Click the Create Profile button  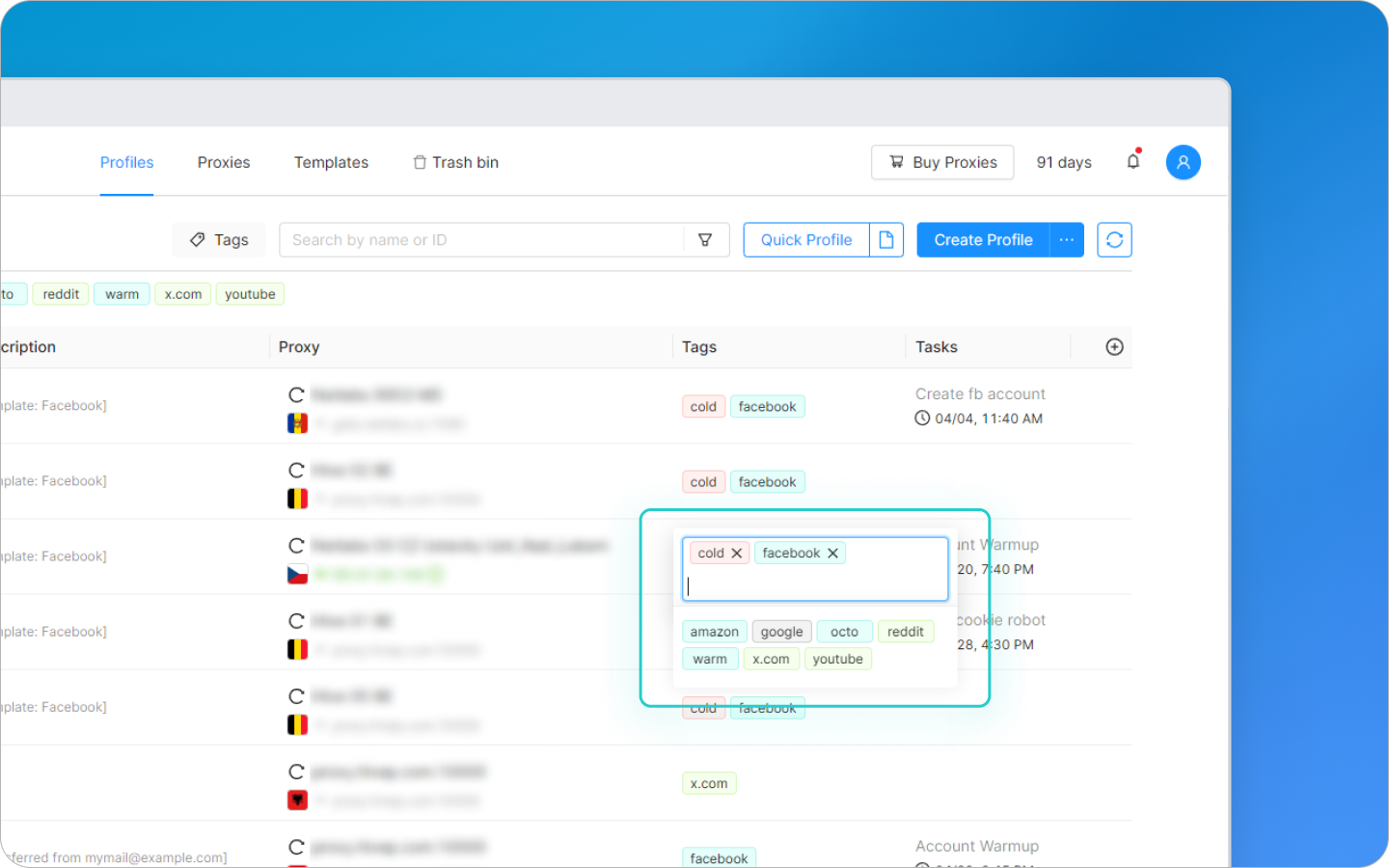(983, 240)
